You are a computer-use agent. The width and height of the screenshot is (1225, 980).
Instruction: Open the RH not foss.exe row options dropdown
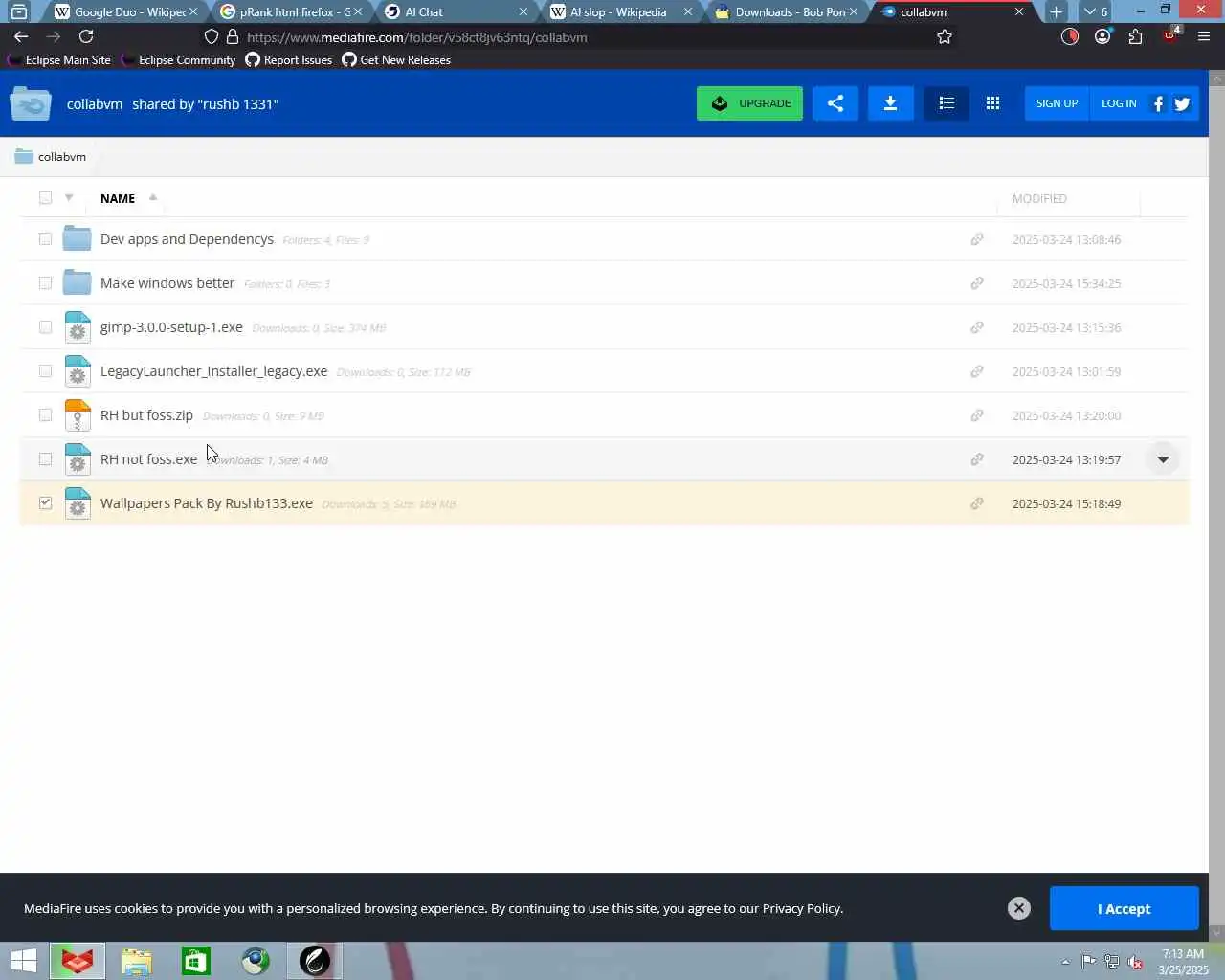tap(1163, 459)
